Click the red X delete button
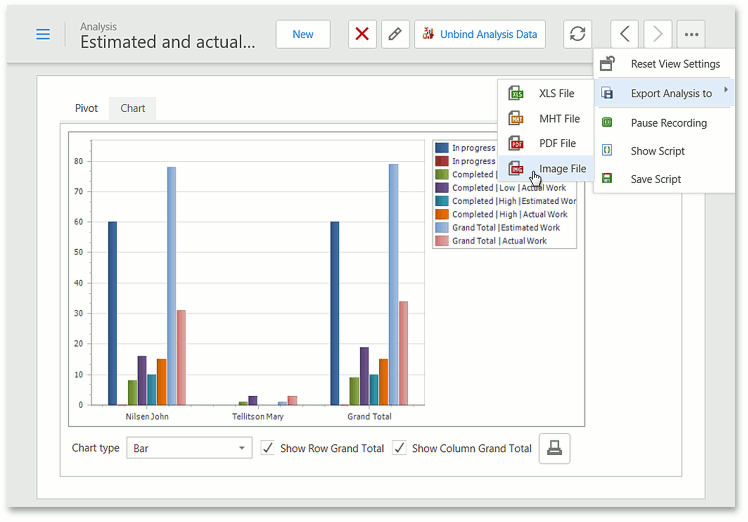Image resolution: width=748 pixels, height=522 pixels. 362,34
